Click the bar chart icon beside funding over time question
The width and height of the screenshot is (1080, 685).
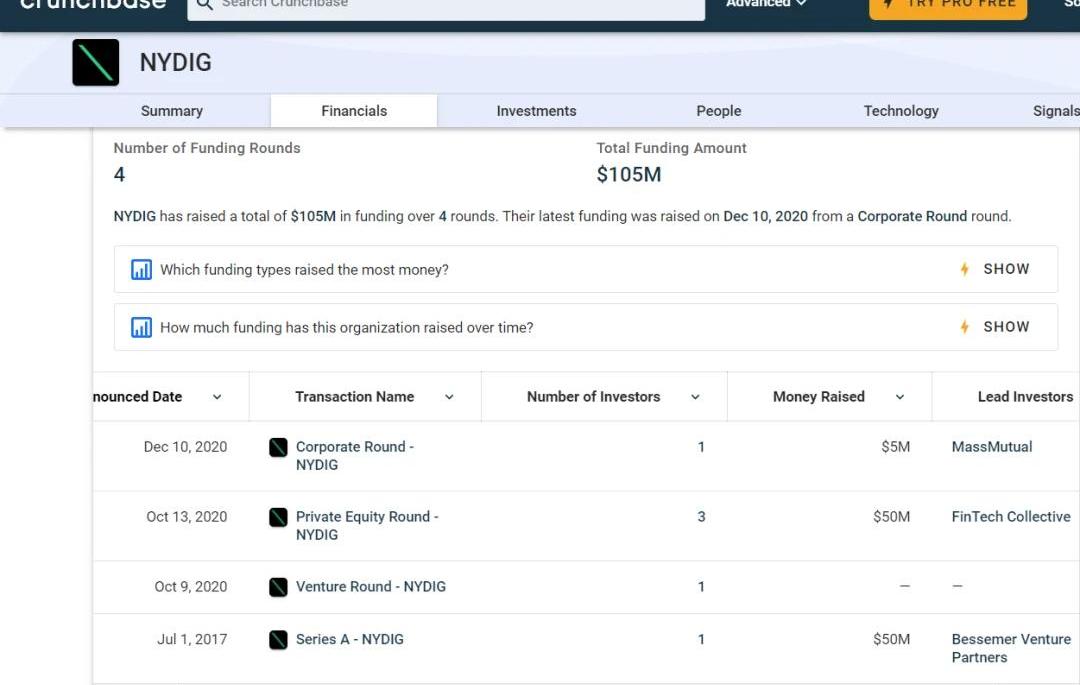[x=141, y=328]
